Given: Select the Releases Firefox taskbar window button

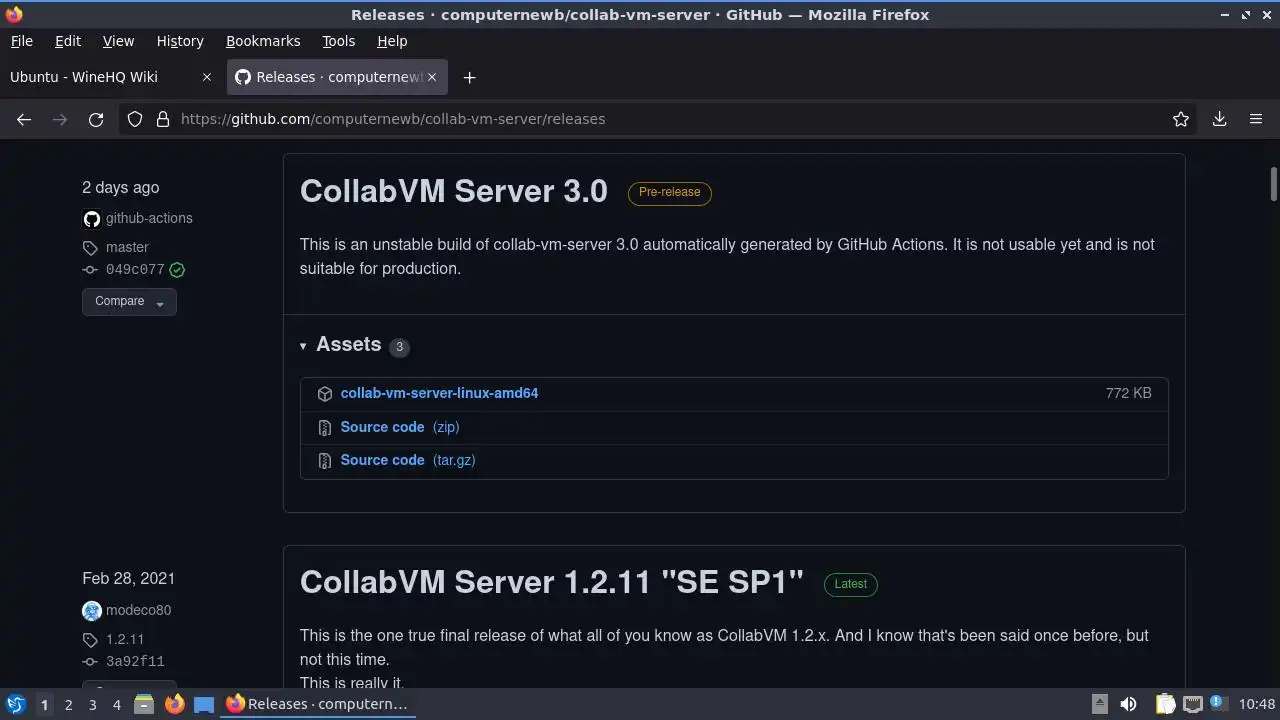Looking at the screenshot, I should coord(319,704).
